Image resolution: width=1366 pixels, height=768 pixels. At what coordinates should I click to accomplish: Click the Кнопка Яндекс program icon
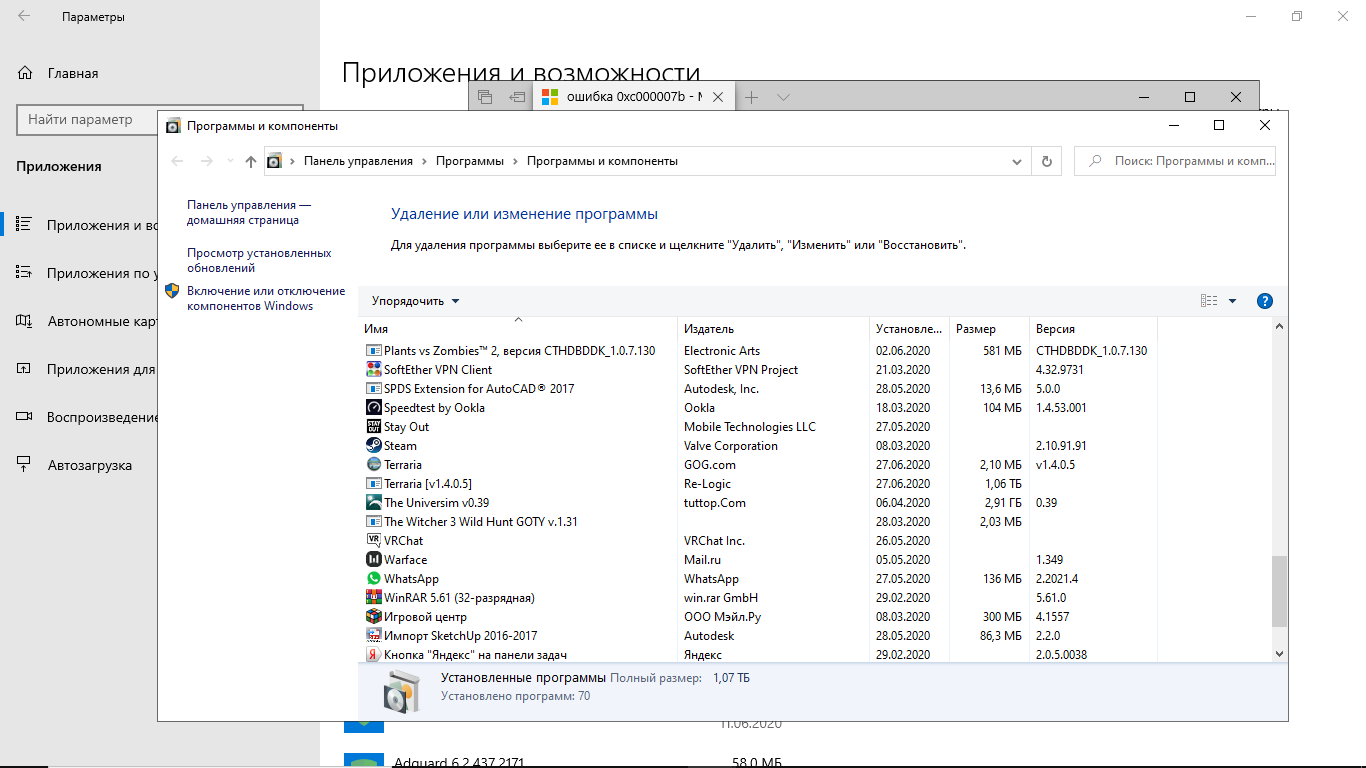coord(373,655)
